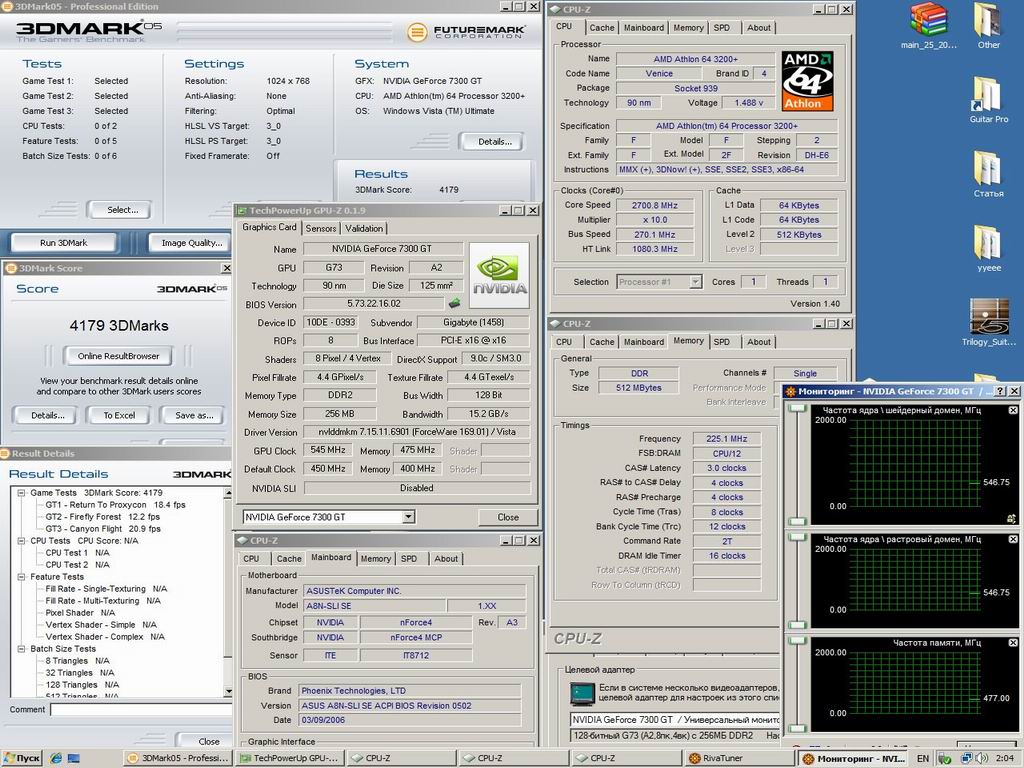Click Internet Explorer quick launch icon
Screen dimensions: 1024x768
pyautogui.click(x=56, y=758)
